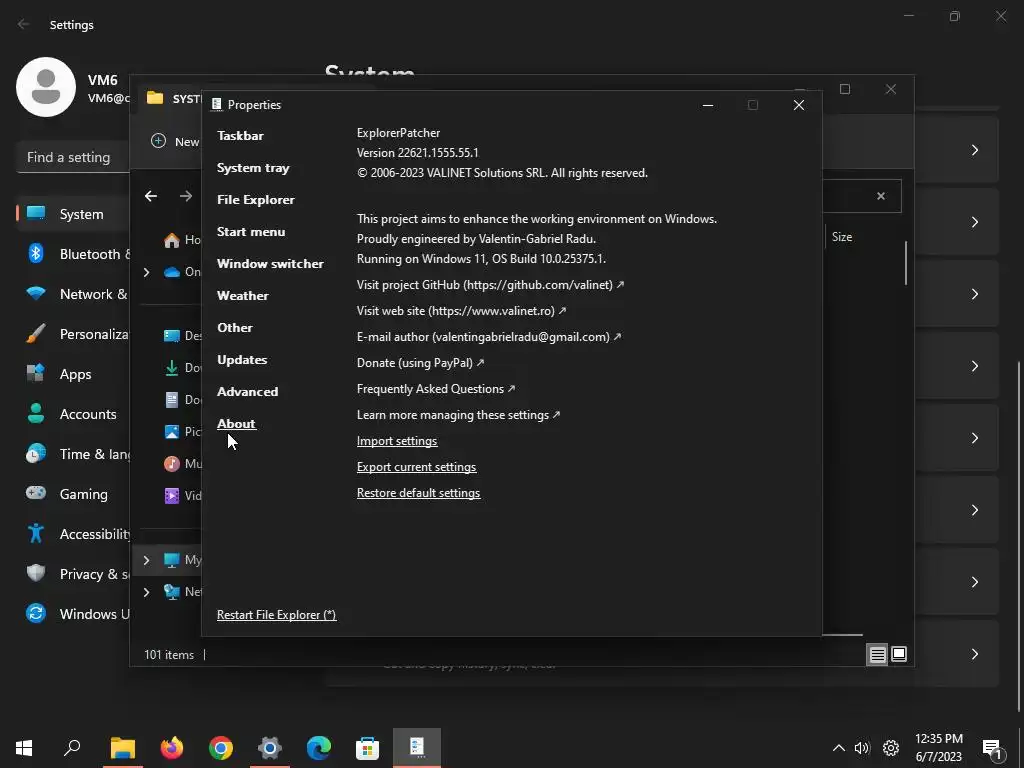Screen dimensions: 1024x768
Task: Open Firefox from the taskbar
Action: [x=172, y=748]
